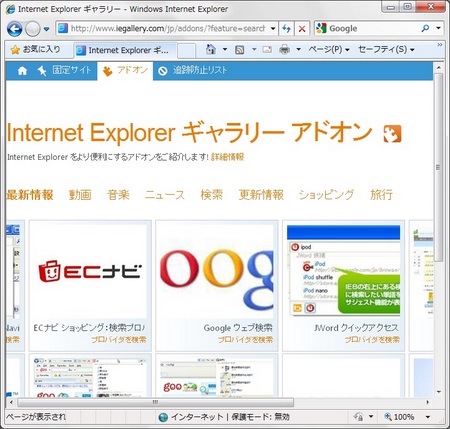Open the recent pages dropdown arrow
450x429 pixels.
(x=47, y=29)
